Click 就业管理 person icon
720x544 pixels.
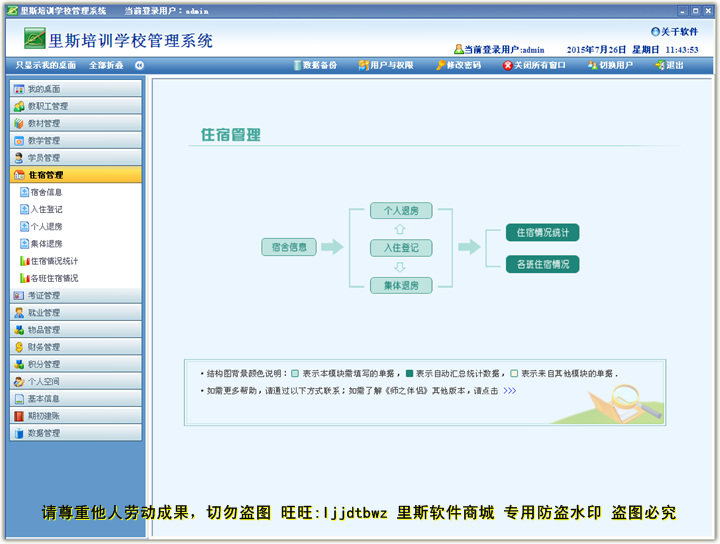pyautogui.click(x=19, y=313)
